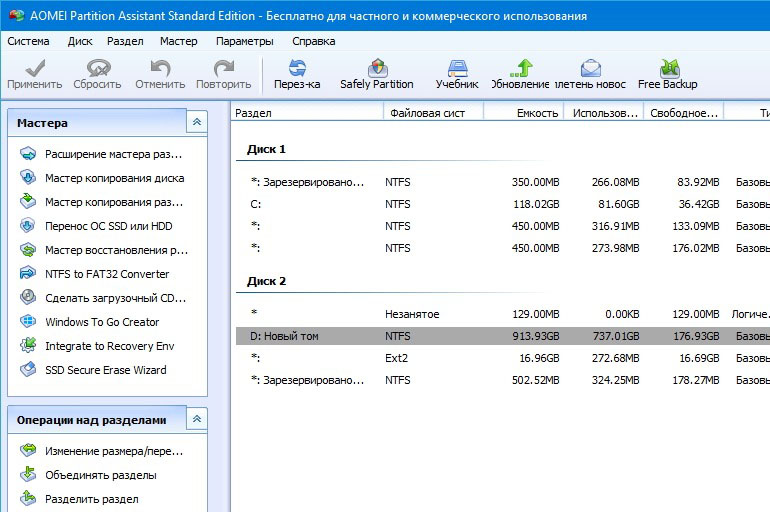The height and width of the screenshot is (512, 770).
Task: Select the partition with 273.98MB used
Action: pos(503,248)
